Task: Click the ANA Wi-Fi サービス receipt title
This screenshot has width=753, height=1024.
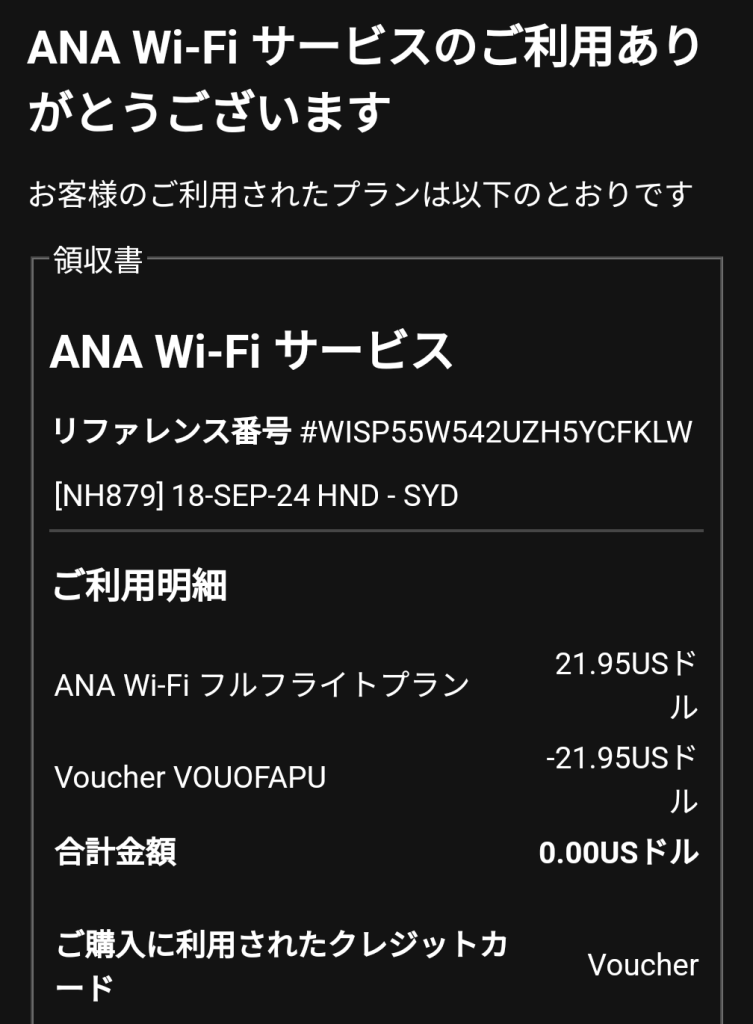Action: 251,351
